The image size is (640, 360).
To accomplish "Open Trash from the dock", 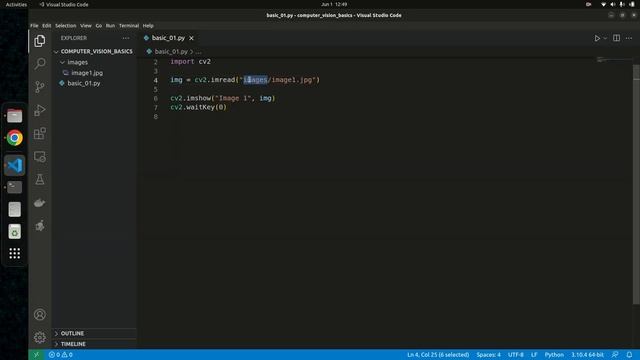I will tap(14, 231).
